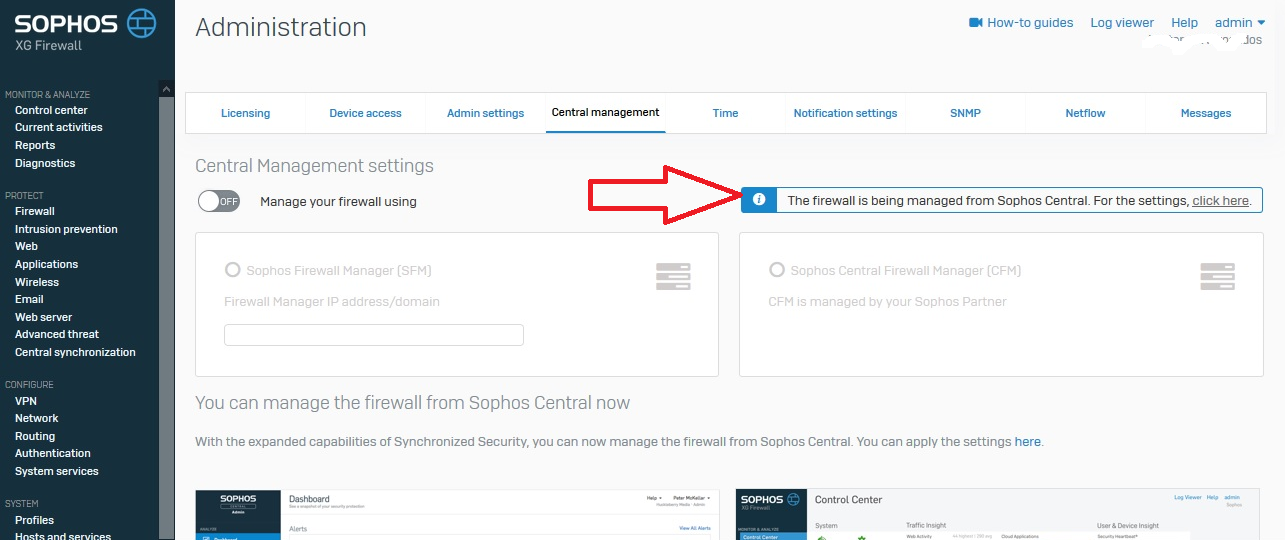Open Network in the sidebar
This screenshot has width=1285, height=540.
[x=36, y=418]
